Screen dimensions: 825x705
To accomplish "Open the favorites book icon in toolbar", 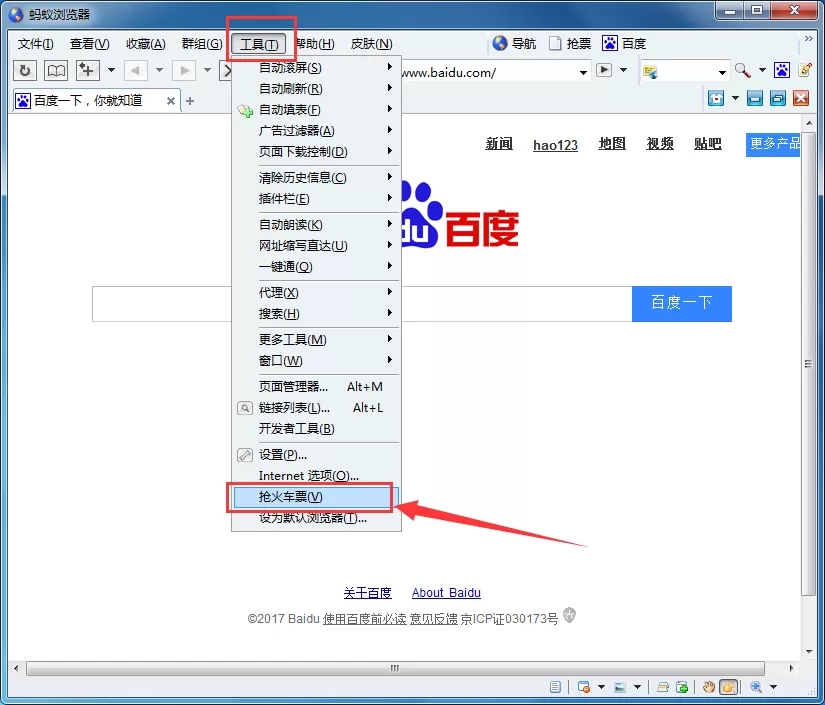I will click(56, 70).
